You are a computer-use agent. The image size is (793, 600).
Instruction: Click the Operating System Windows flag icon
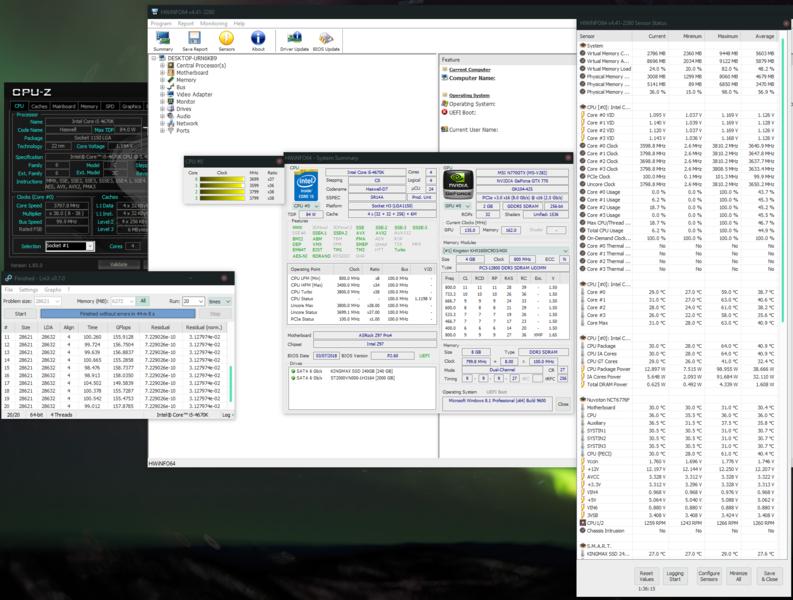pos(445,104)
